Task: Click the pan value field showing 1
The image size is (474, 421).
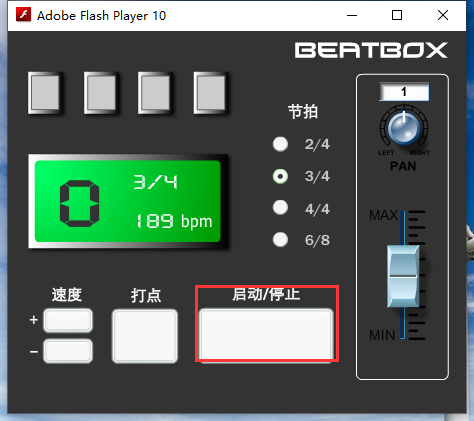Action: (x=404, y=92)
